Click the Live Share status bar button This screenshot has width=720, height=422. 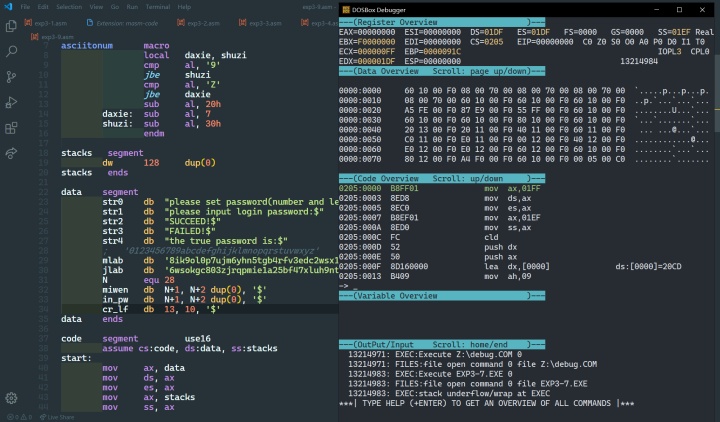pyautogui.click(x=57, y=417)
